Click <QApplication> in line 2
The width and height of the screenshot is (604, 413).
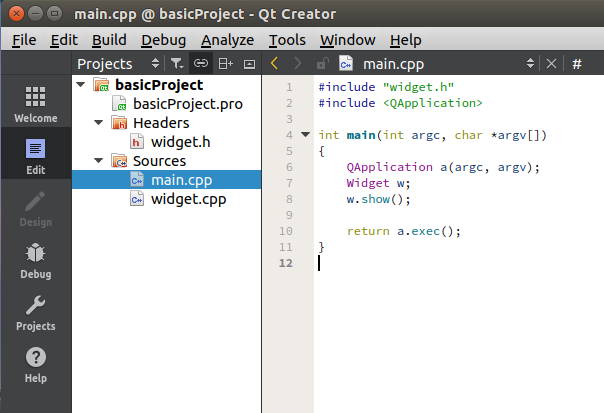click(x=432, y=103)
